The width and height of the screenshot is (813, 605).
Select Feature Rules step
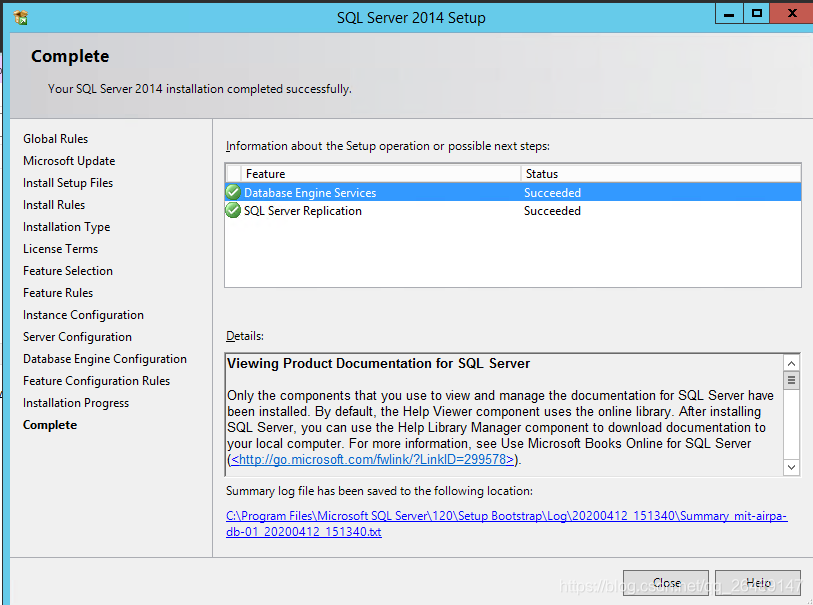[58, 293]
